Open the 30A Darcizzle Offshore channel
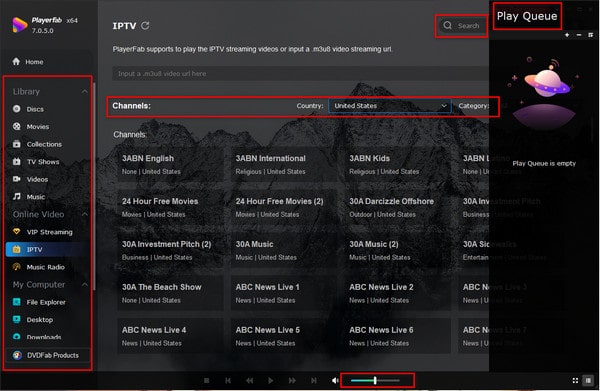 coord(397,207)
